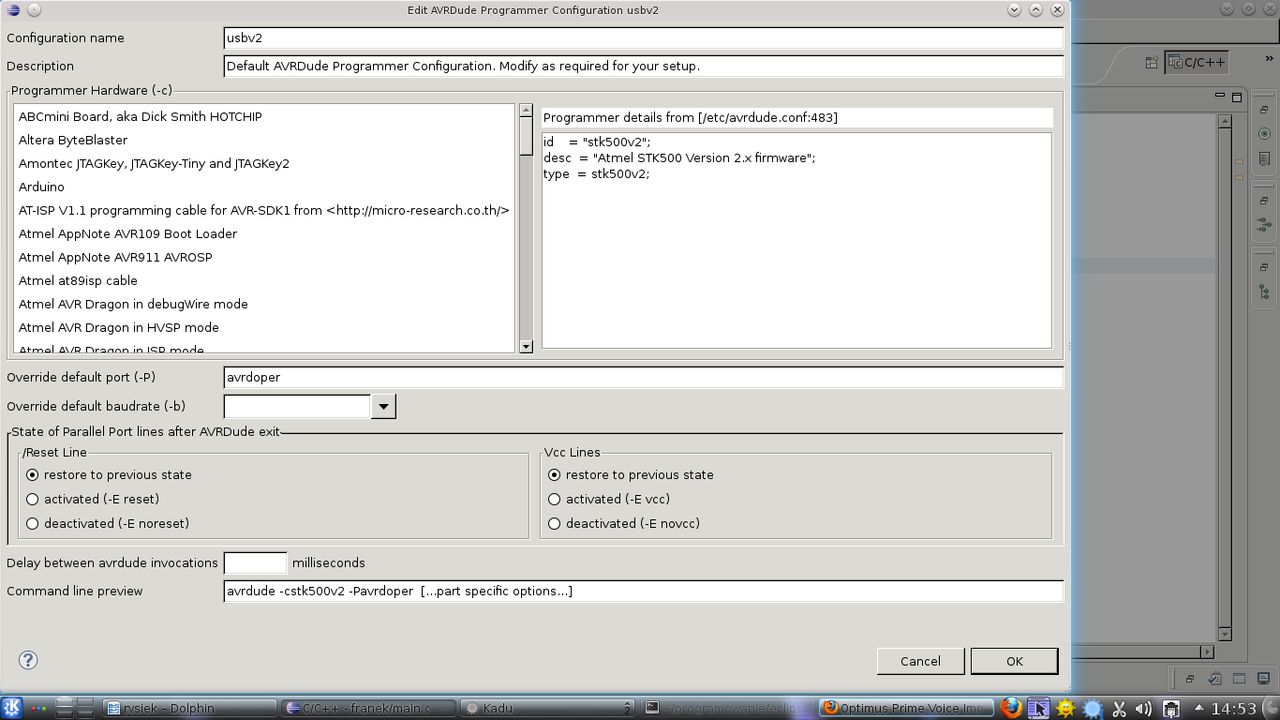
Task: Select deactivated (-E noreset) option
Action: pos(32,523)
